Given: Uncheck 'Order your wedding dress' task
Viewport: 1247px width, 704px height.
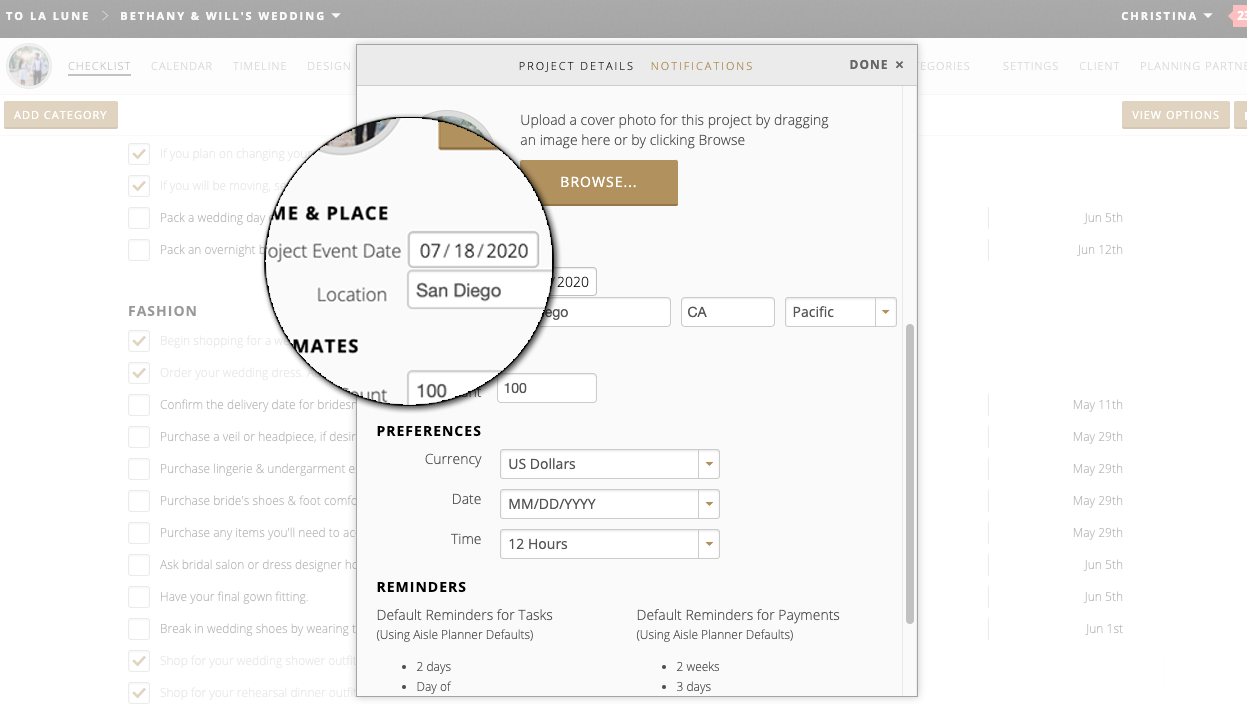Looking at the screenshot, I should 139,373.
